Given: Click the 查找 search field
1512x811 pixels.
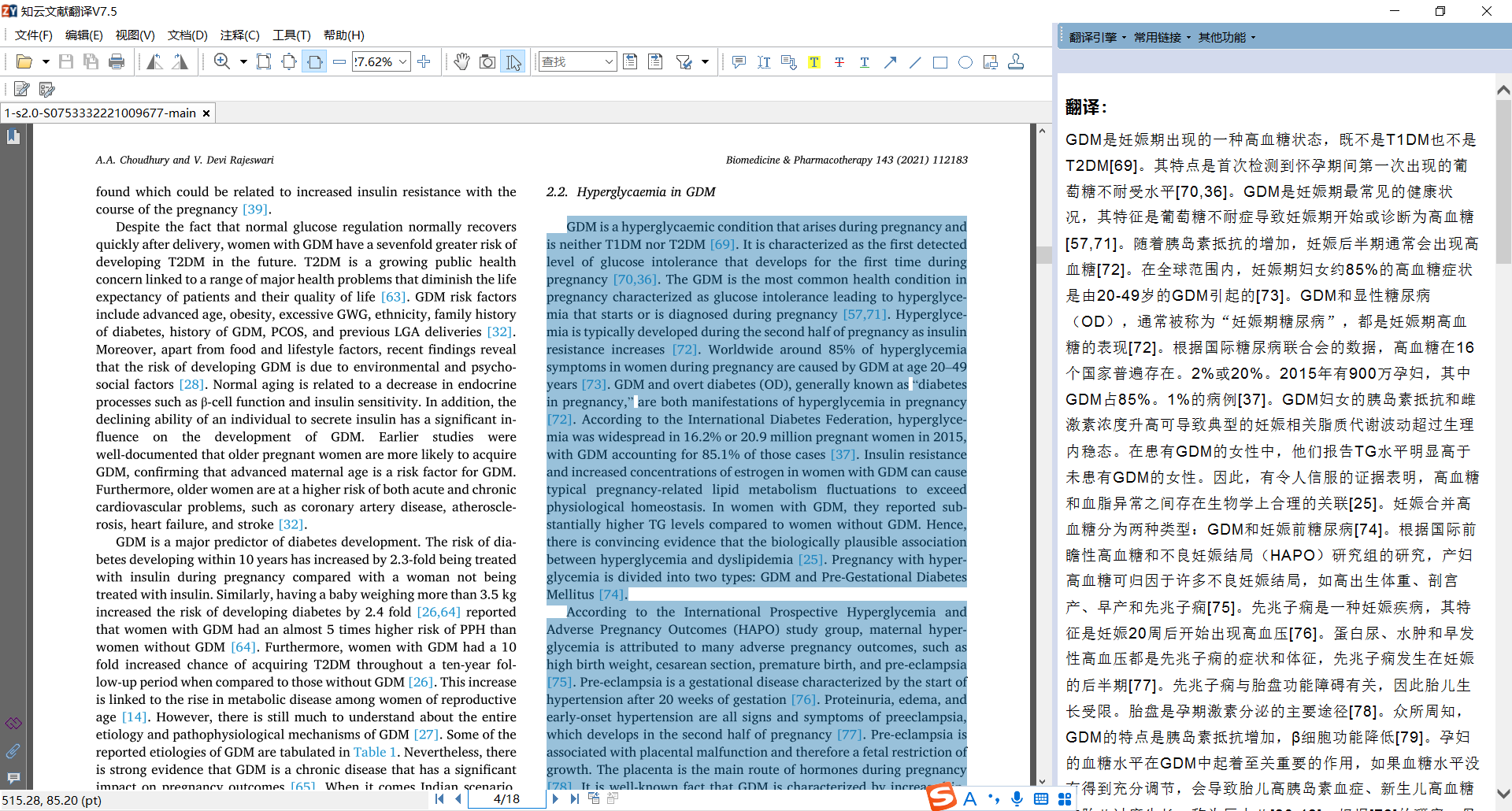Looking at the screenshot, I should (x=571, y=61).
